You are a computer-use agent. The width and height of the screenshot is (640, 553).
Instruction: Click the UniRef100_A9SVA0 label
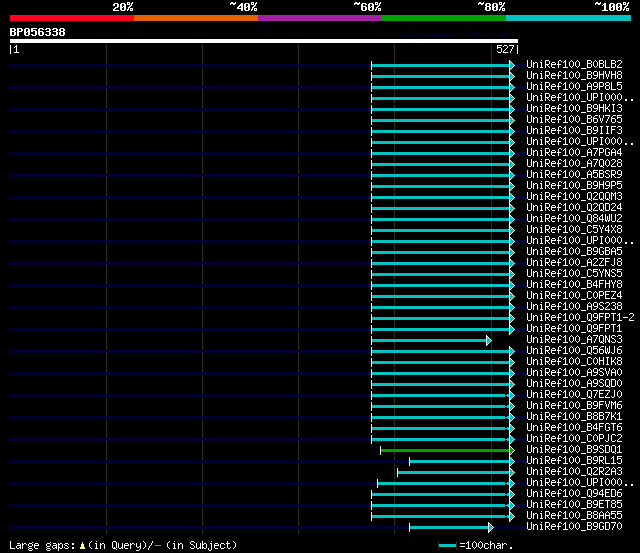tap(574, 373)
